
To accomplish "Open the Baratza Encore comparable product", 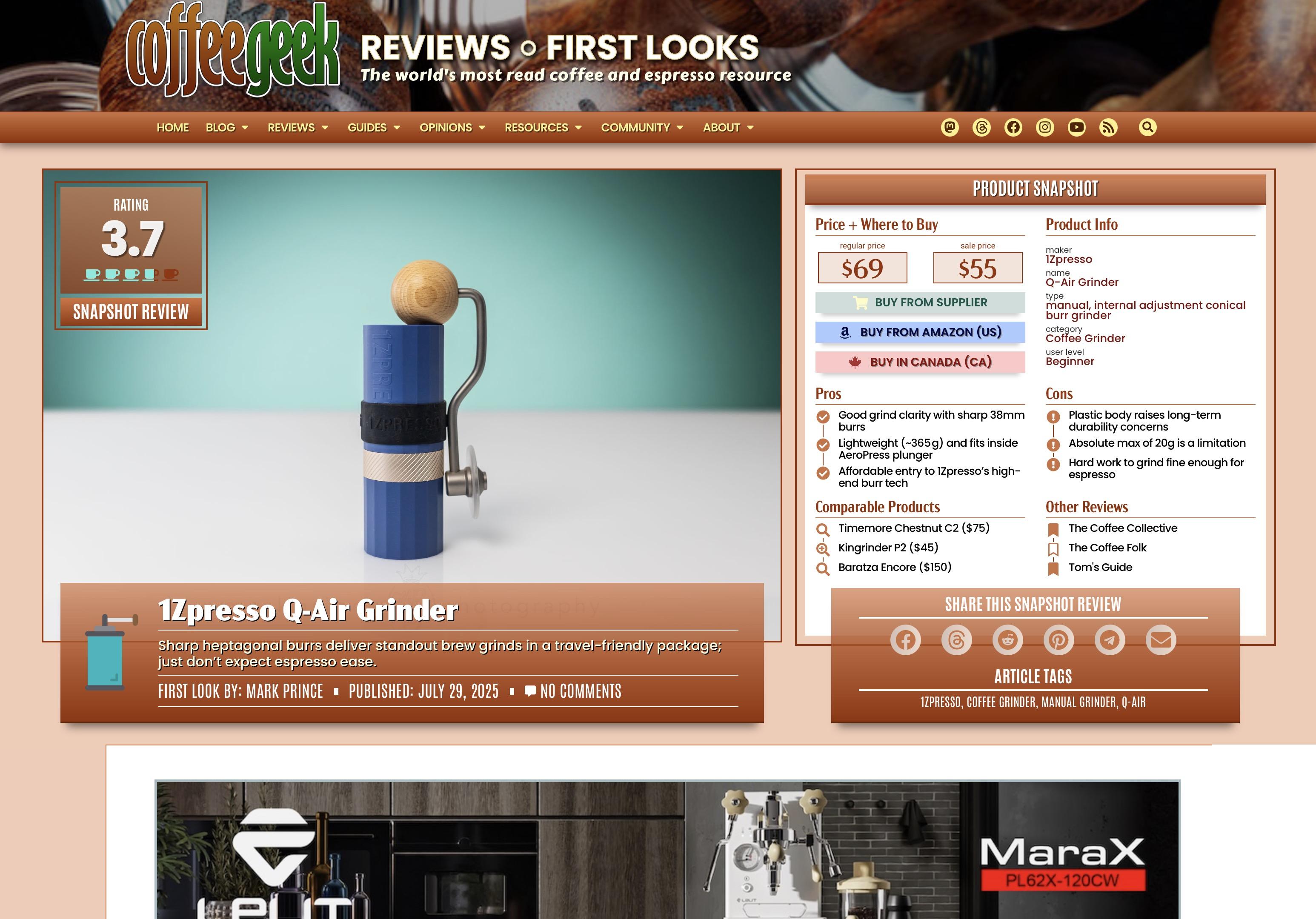I will coord(895,567).
